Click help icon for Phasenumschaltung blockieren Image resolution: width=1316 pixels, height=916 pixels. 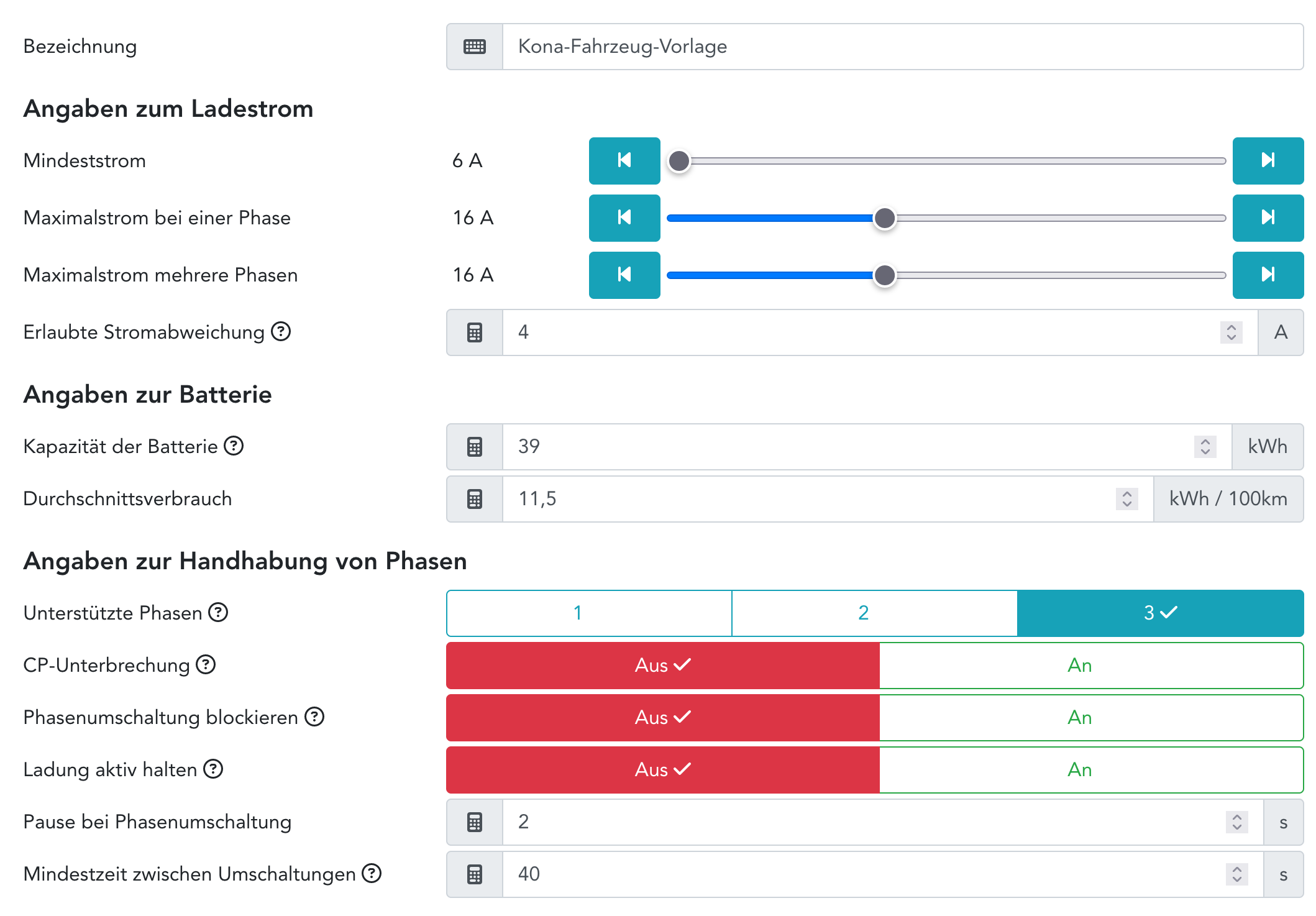pos(314,717)
